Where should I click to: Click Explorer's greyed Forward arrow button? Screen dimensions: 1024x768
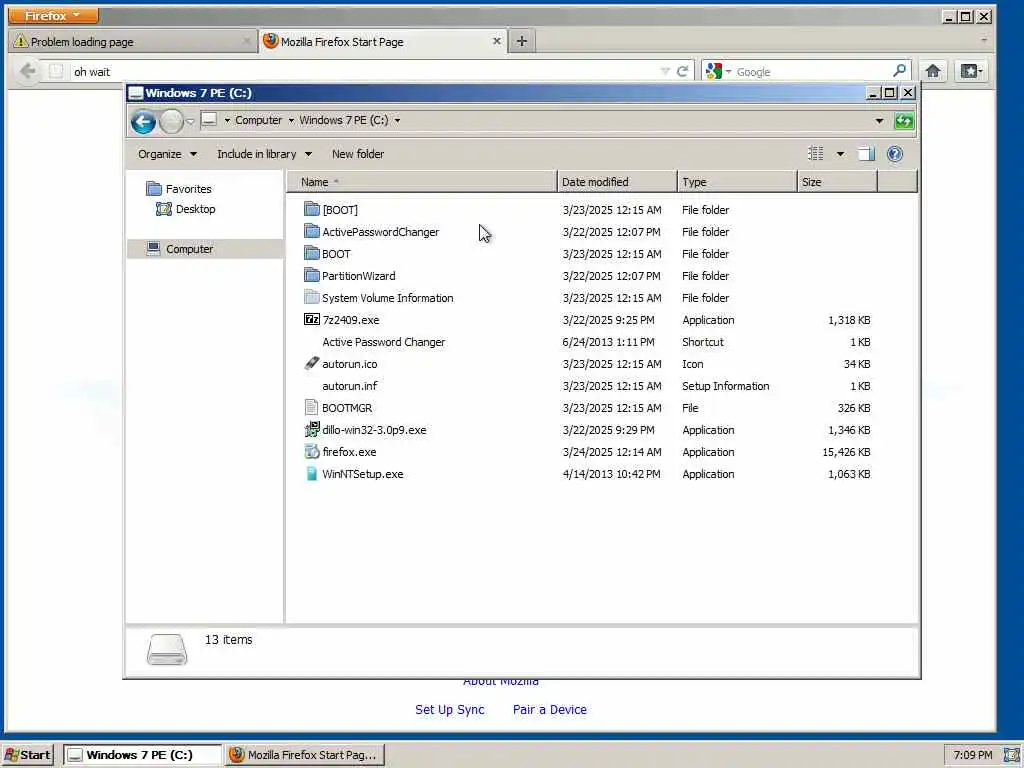[171, 121]
